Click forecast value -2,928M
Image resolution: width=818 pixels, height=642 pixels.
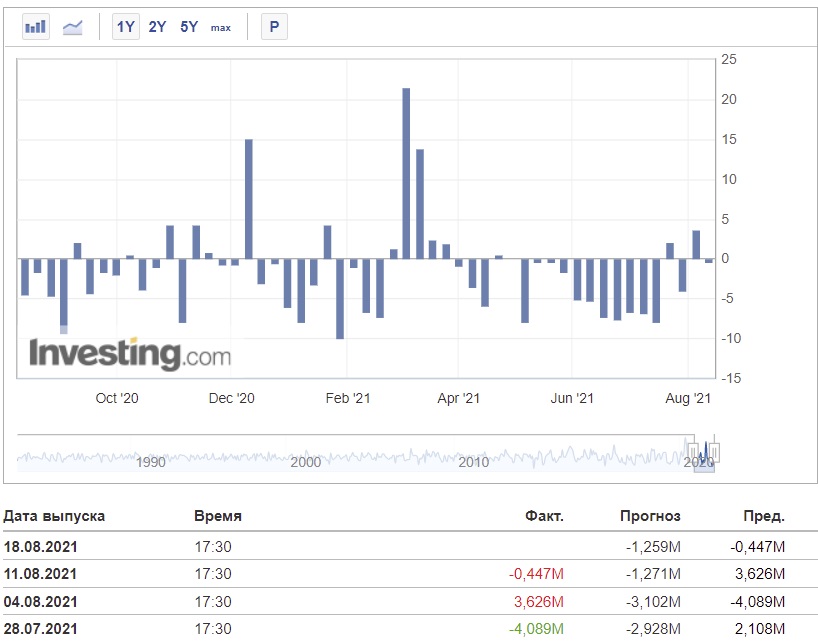point(653,629)
